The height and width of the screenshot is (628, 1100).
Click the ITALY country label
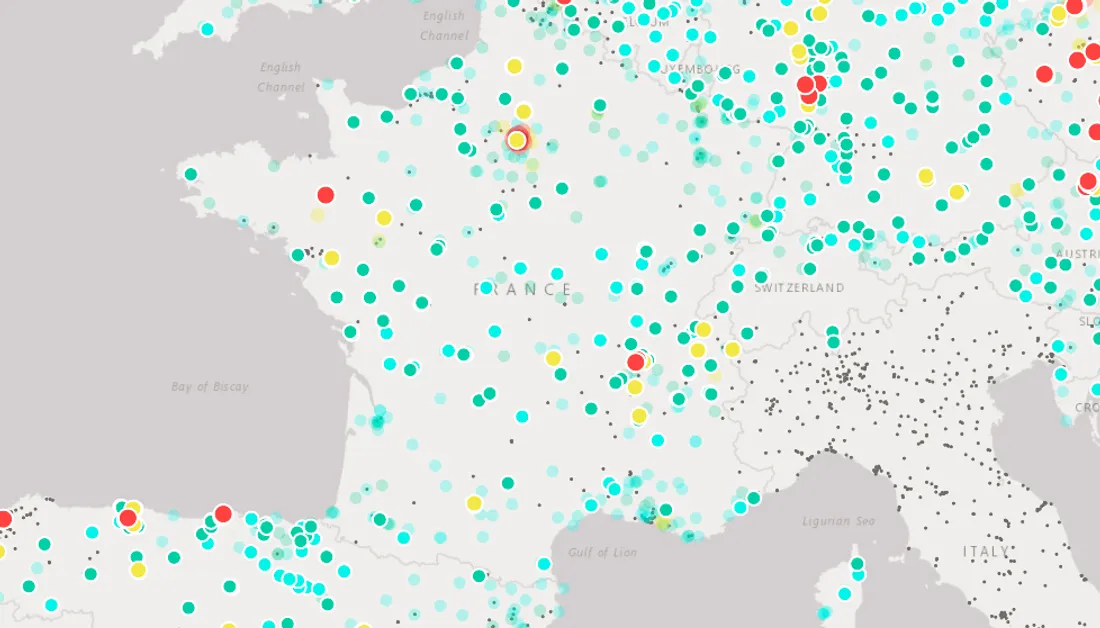coord(985,552)
